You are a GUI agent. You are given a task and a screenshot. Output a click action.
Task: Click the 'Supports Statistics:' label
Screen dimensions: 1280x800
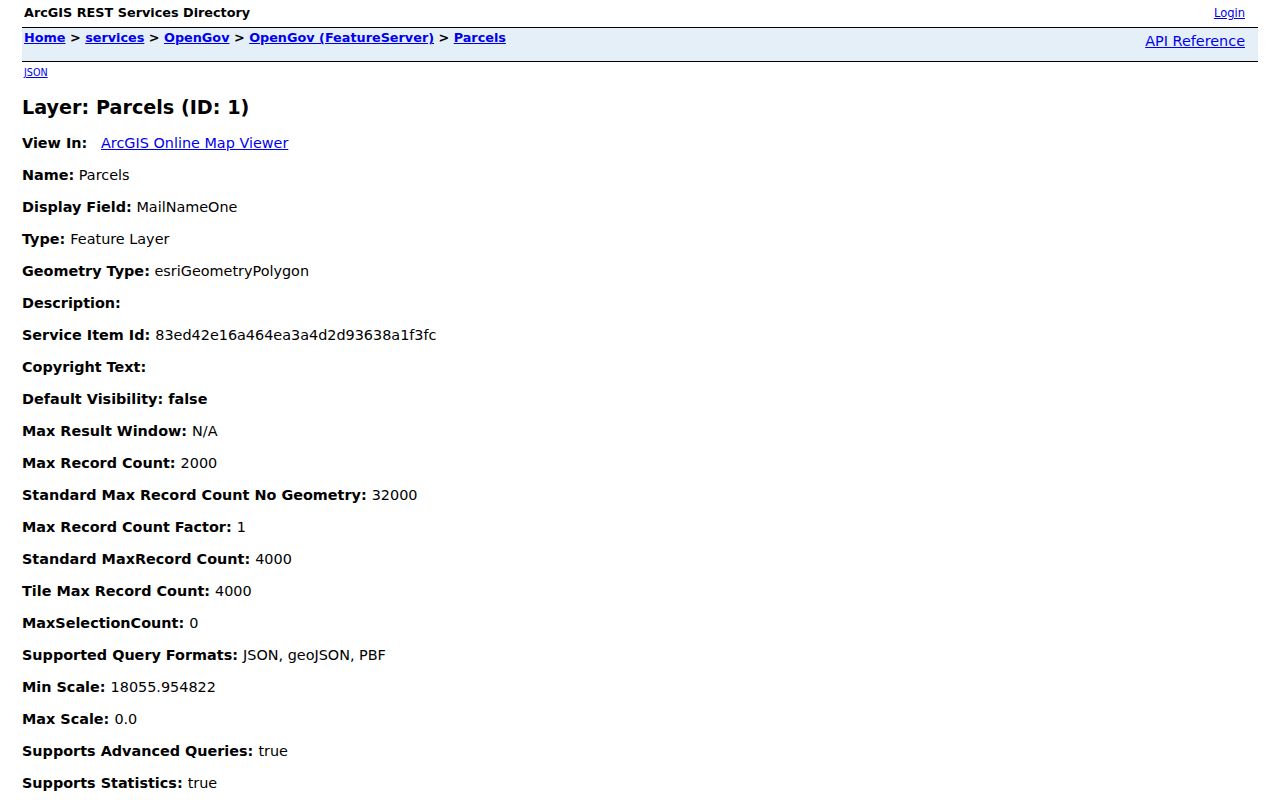point(103,783)
